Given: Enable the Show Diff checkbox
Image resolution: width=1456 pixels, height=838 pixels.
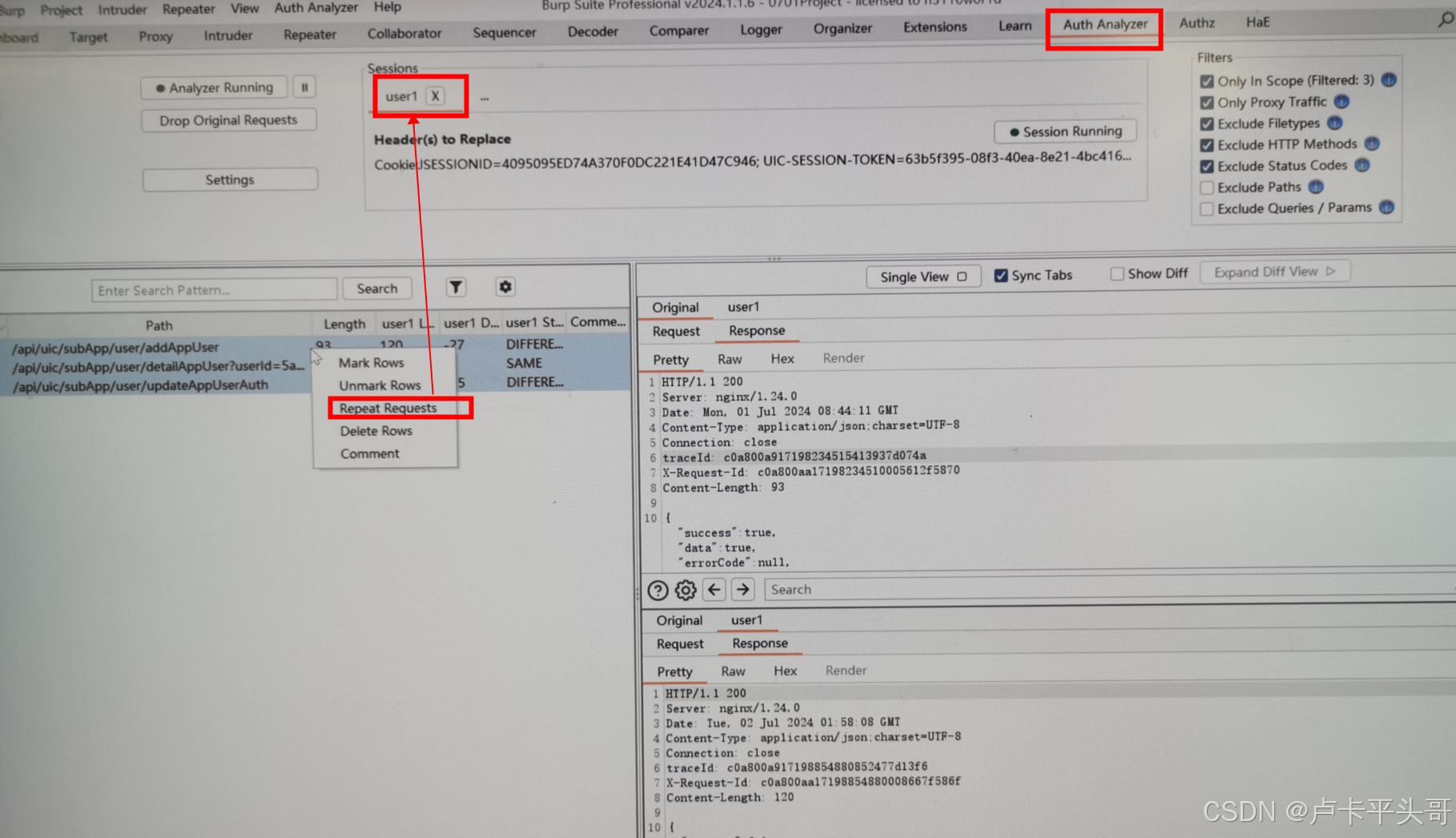Looking at the screenshot, I should [x=1117, y=273].
